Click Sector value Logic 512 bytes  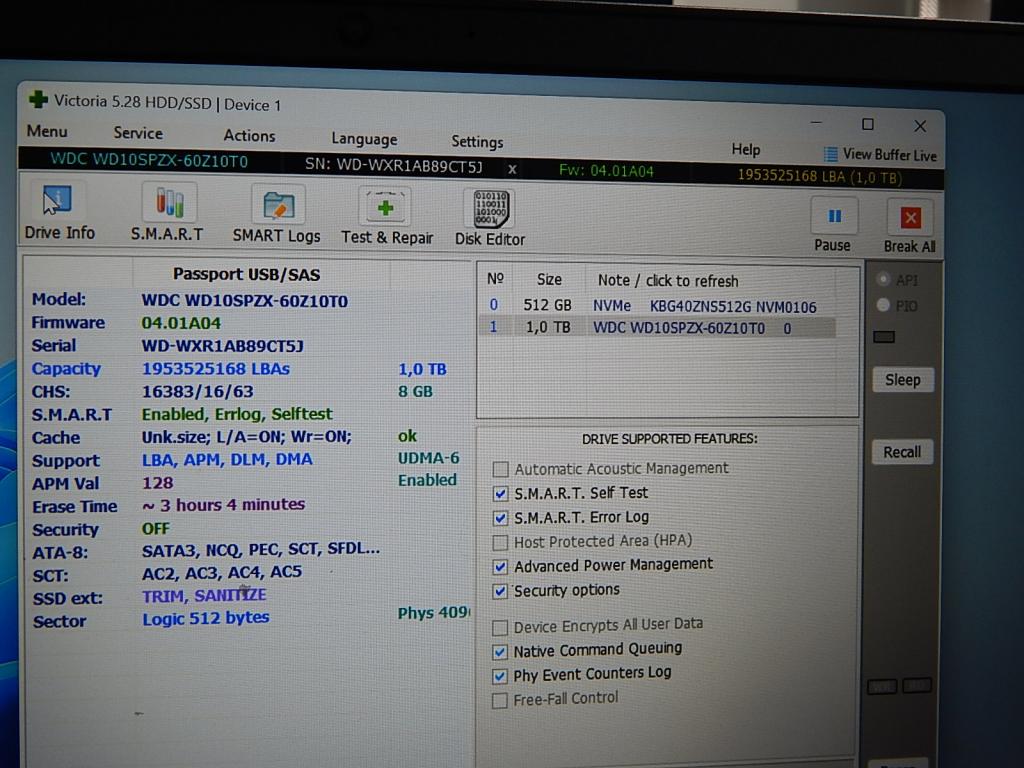pos(206,618)
